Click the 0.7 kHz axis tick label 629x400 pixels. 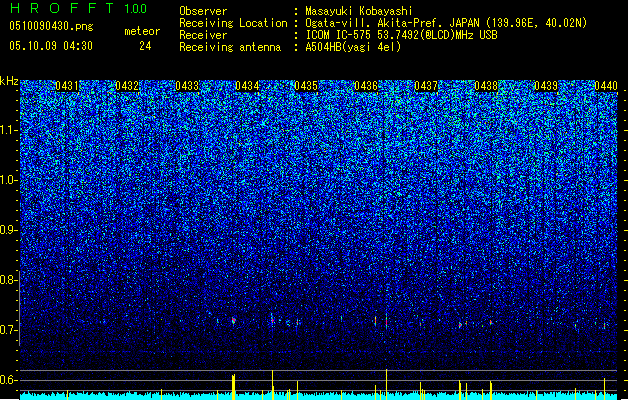click(8, 330)
